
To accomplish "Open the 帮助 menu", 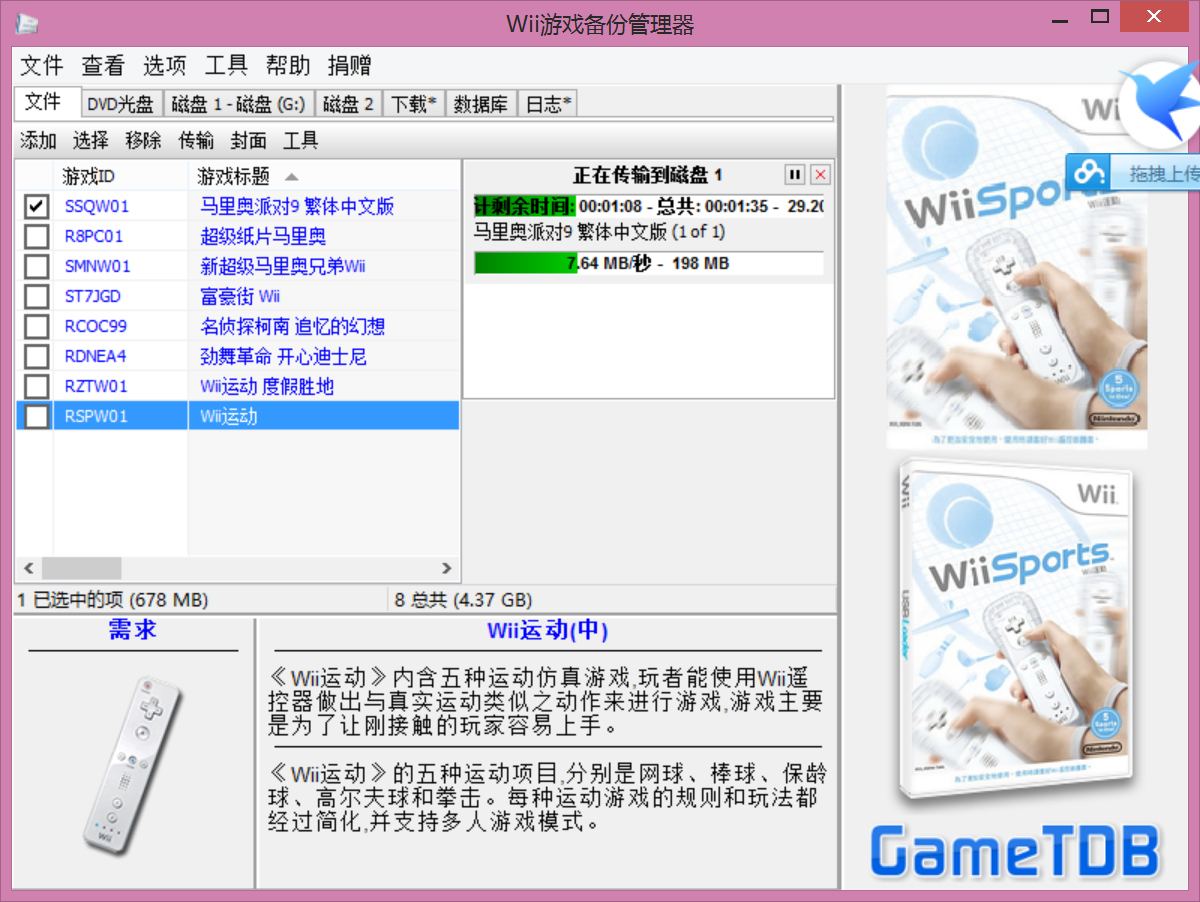I will 288,66.
